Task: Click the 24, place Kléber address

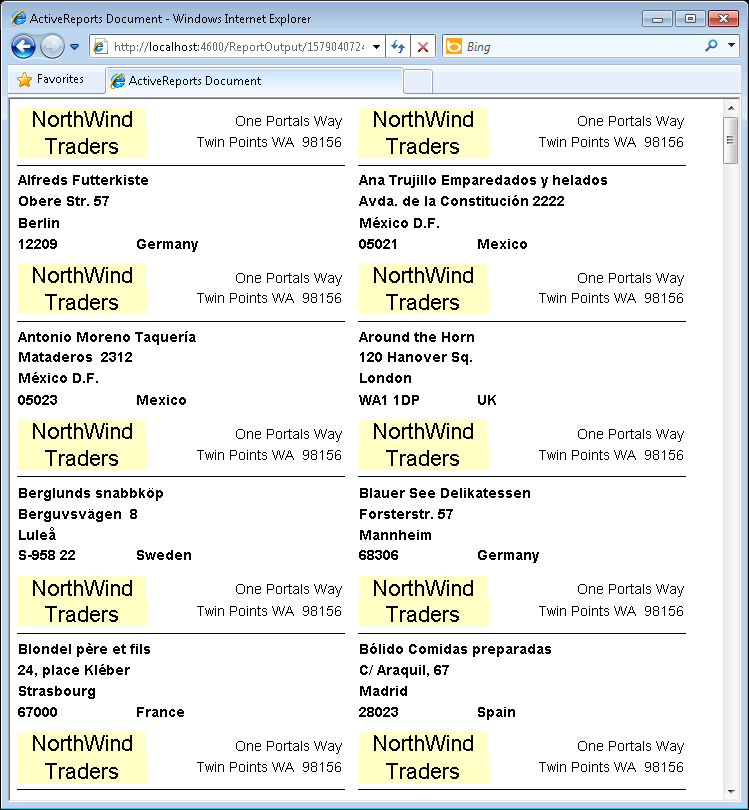Action: (x=74, y=671)
